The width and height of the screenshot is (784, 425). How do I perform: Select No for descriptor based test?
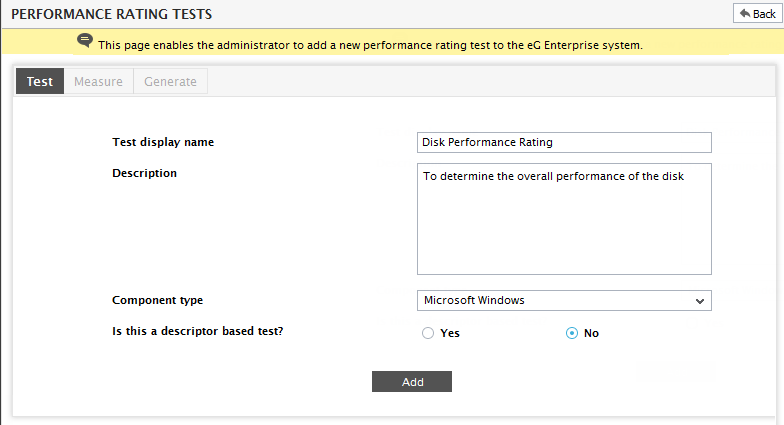pyautogui.click(x=572, y=333)
